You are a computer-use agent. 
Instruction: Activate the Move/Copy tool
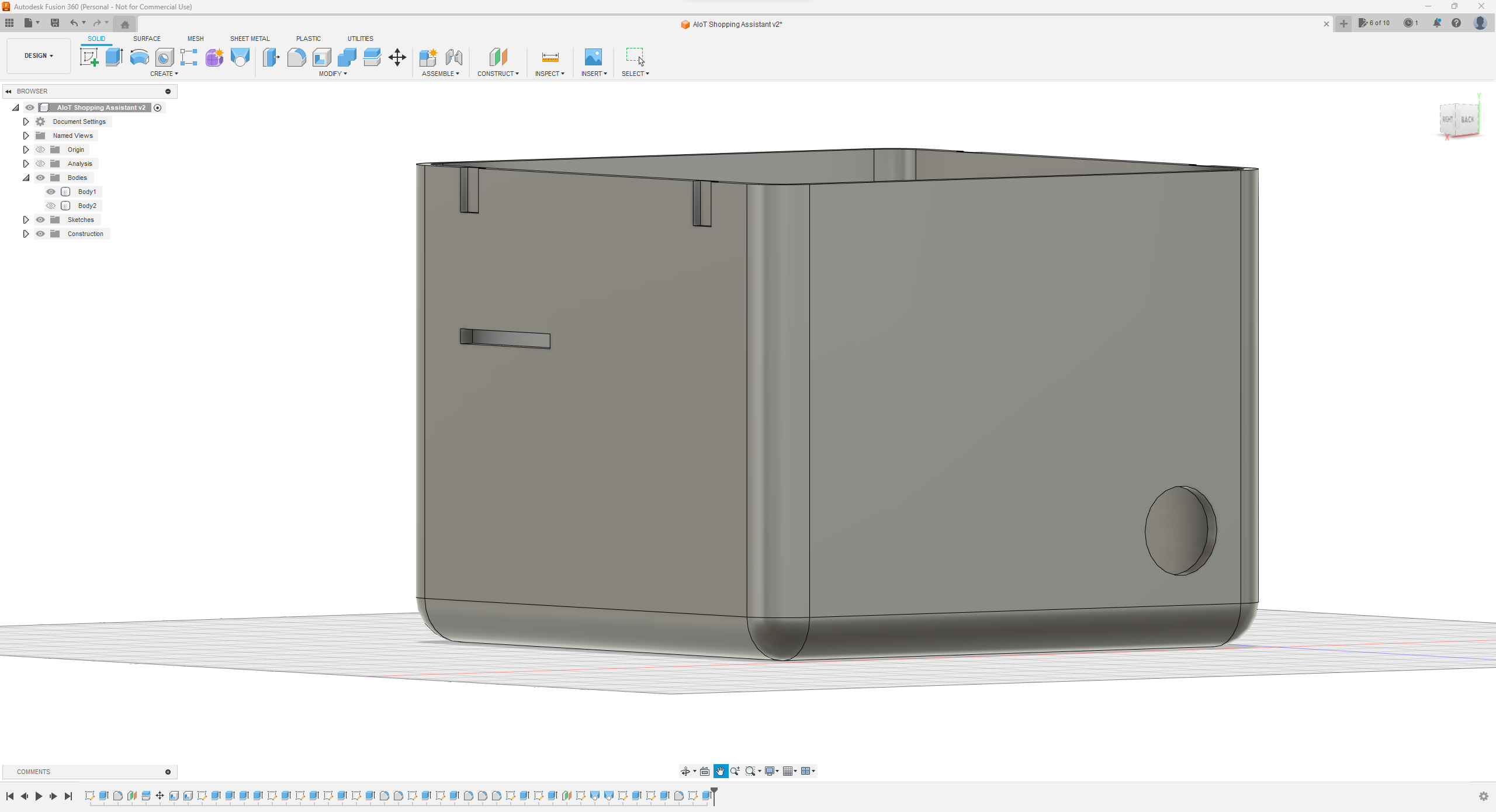pos(397,57)
